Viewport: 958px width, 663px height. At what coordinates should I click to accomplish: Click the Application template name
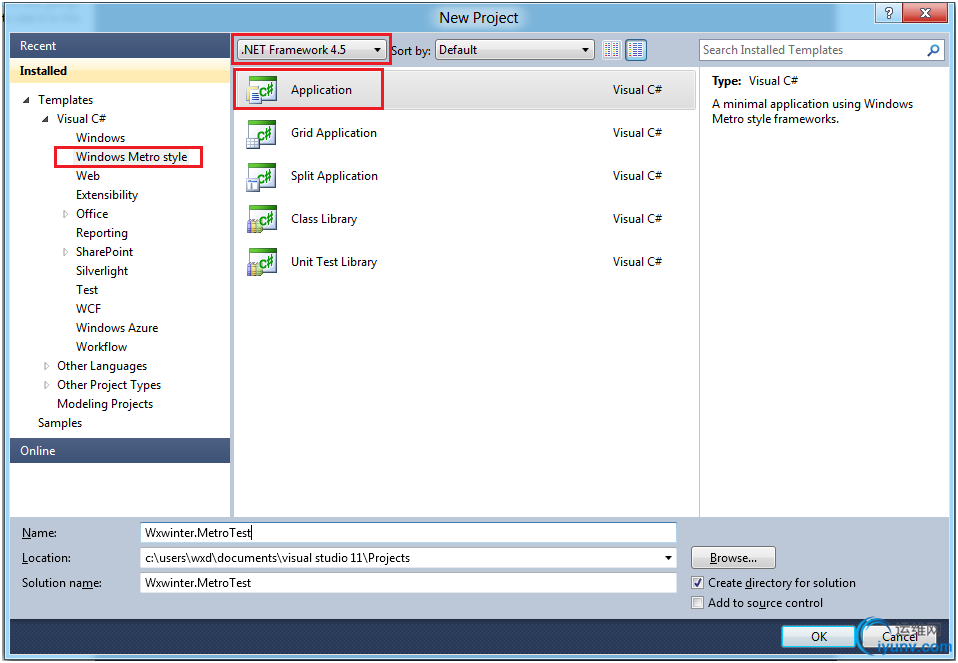click(321, 90)
